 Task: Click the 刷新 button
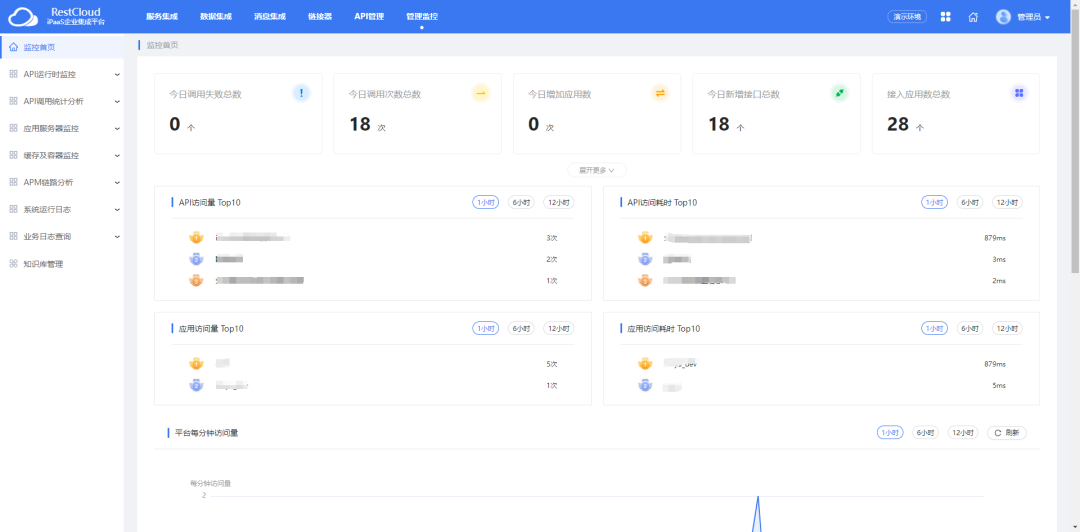1007,433
